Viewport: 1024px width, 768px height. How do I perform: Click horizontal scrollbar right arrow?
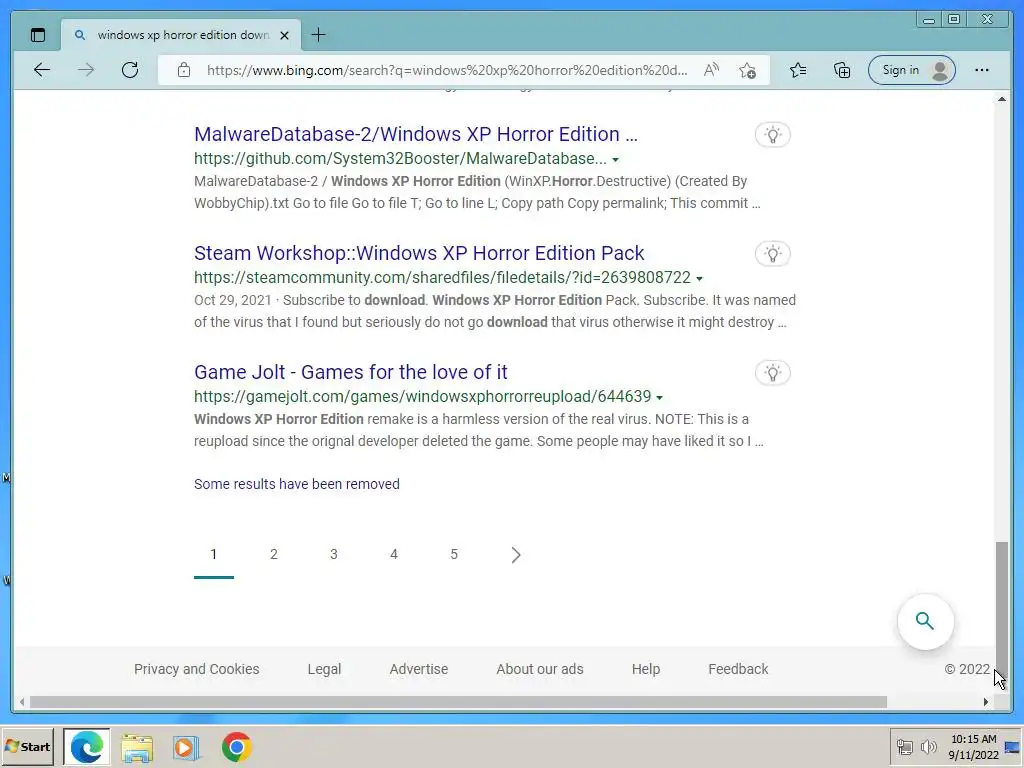(x=985, y=702)
